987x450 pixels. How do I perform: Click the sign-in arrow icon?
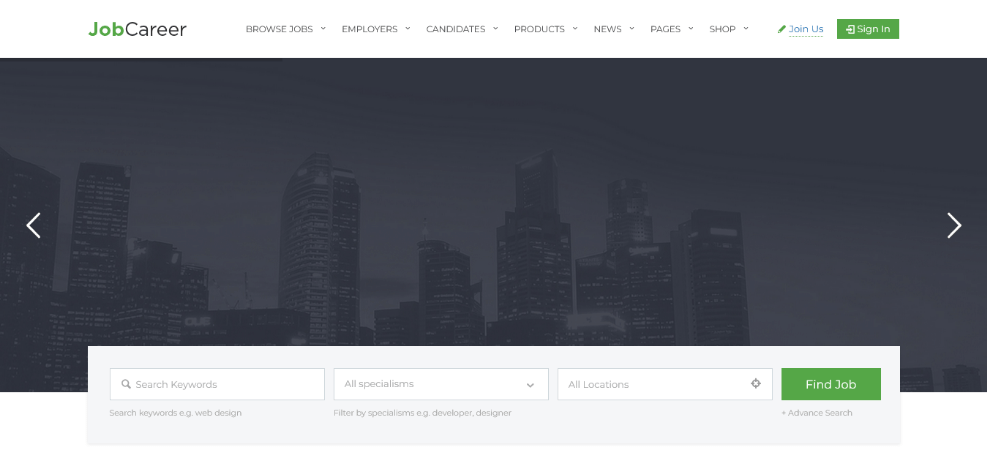pos(850,29)
